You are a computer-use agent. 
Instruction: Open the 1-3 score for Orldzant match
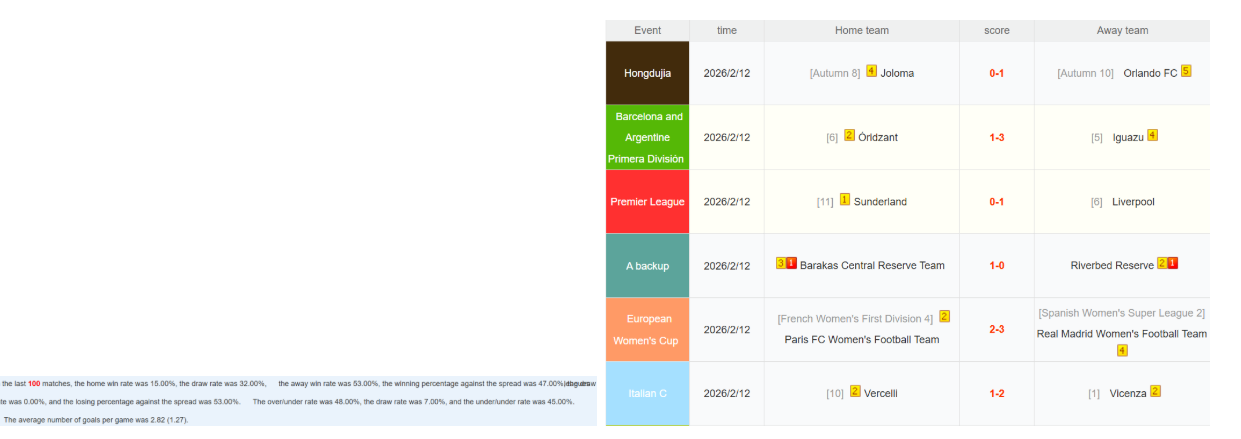[996, 138]
